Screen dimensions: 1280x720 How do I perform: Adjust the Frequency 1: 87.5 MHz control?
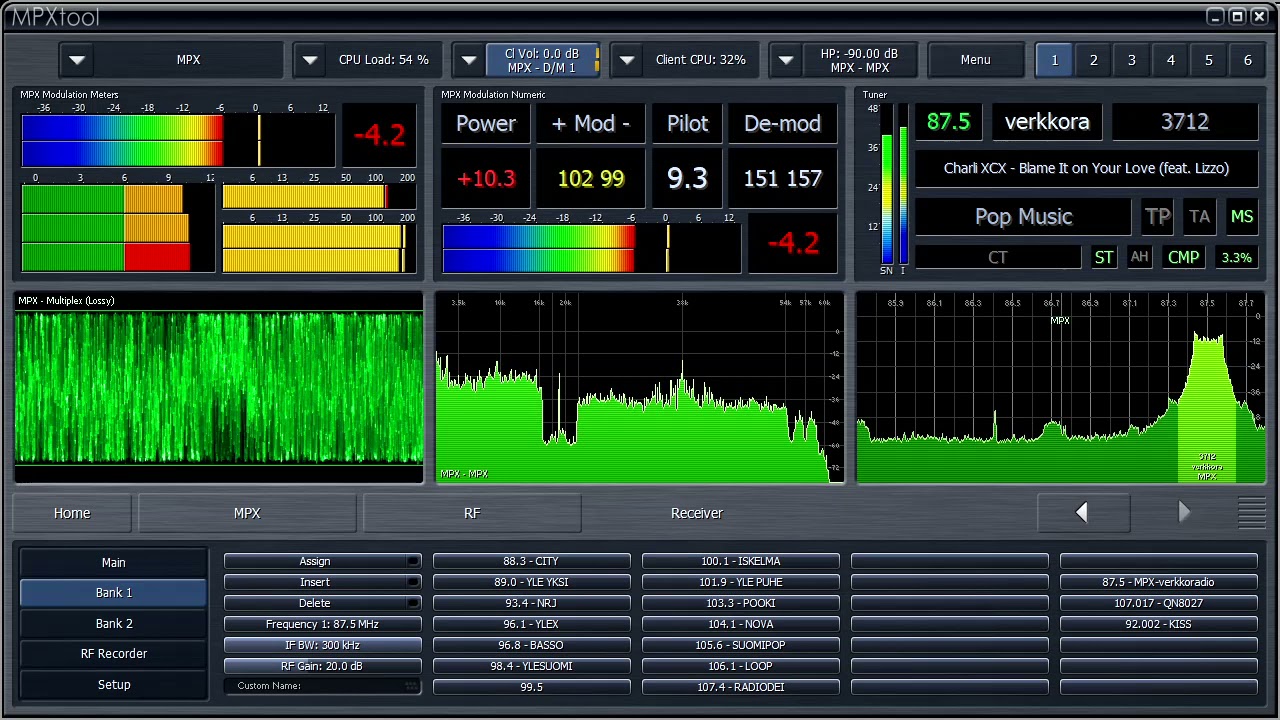(322, 624)
